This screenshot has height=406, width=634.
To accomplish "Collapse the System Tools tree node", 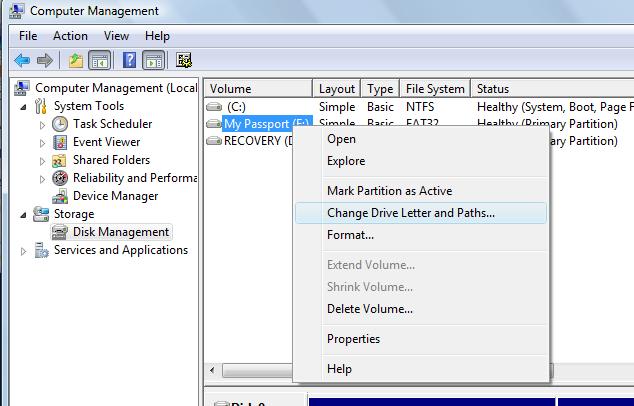I will click(x=23, y=107).
